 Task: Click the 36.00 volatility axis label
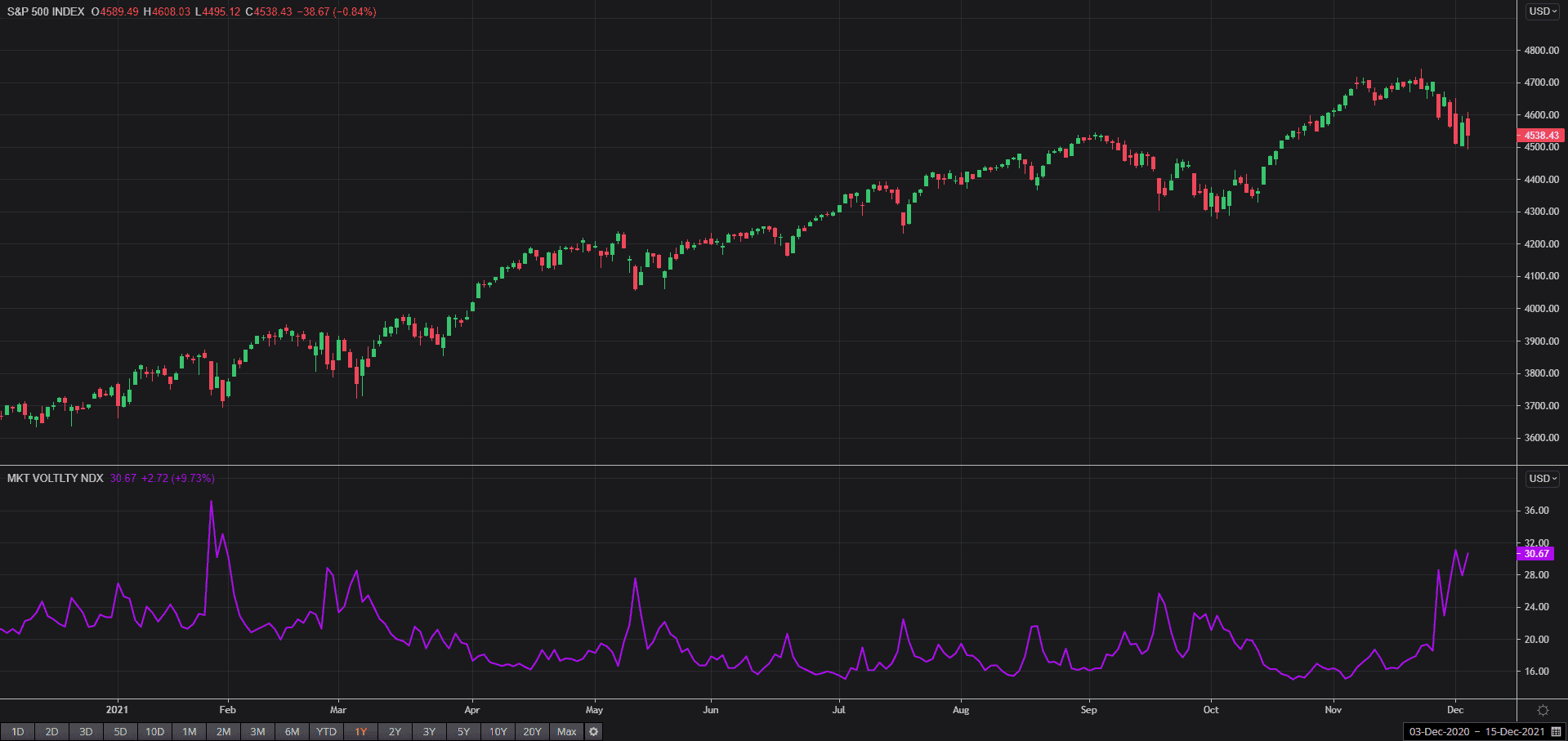click(x=1537, y=511)
